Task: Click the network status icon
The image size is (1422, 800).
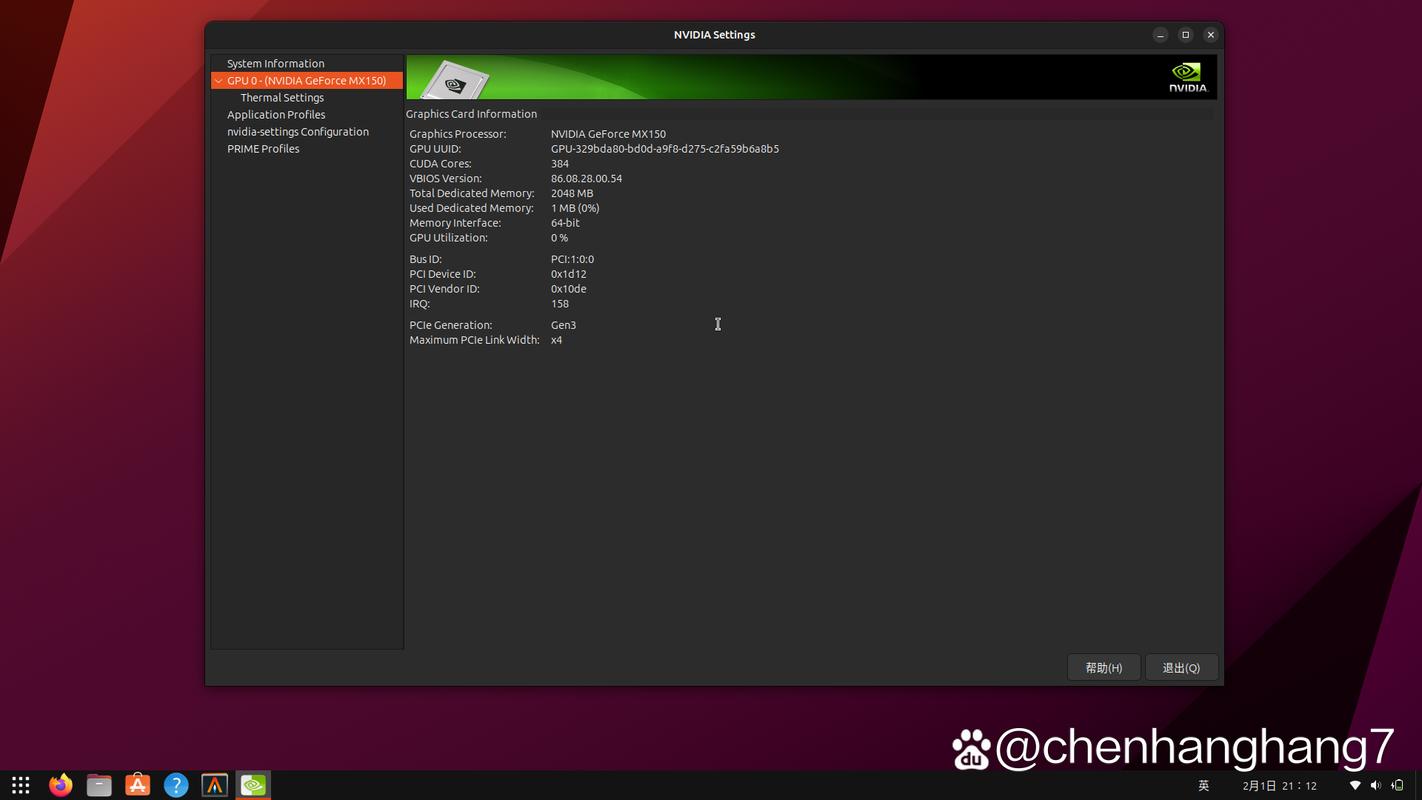Action: [1355, 786]
